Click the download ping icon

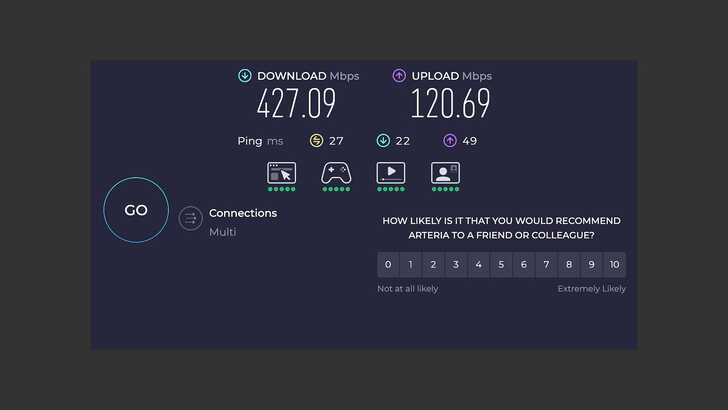point(382,141)
